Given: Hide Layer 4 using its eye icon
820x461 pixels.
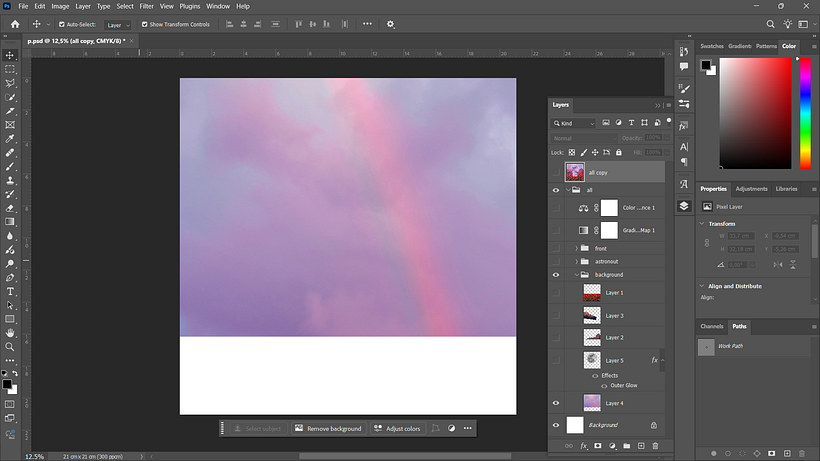Looking at the screenshot, I should (x=556, y=403).
